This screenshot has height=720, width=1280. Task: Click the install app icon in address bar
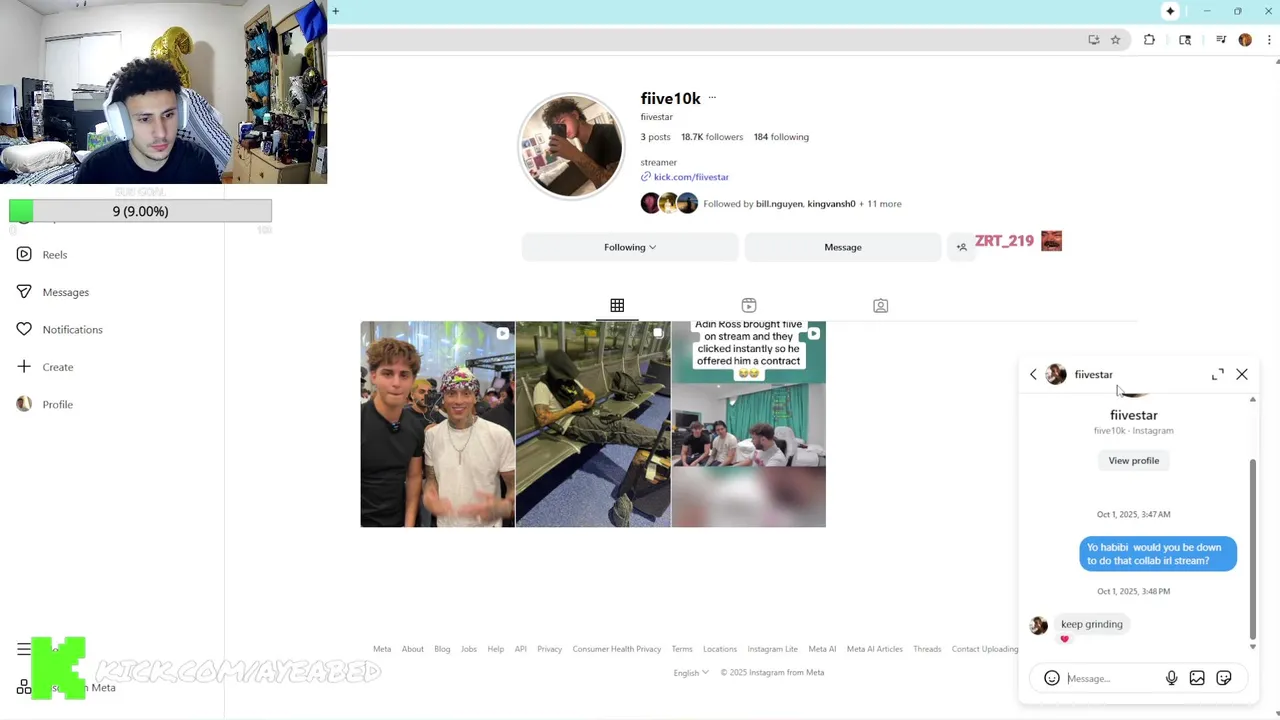(x=1094, y=40)
